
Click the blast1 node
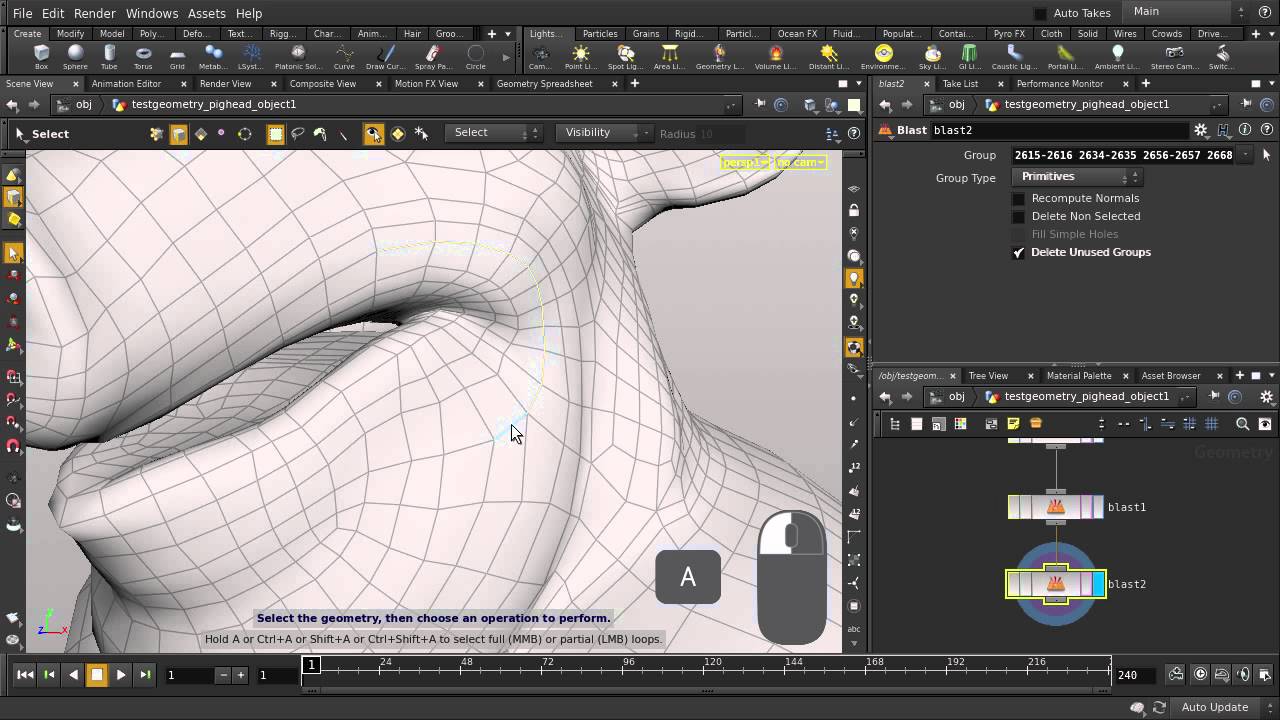point(1055,507)
